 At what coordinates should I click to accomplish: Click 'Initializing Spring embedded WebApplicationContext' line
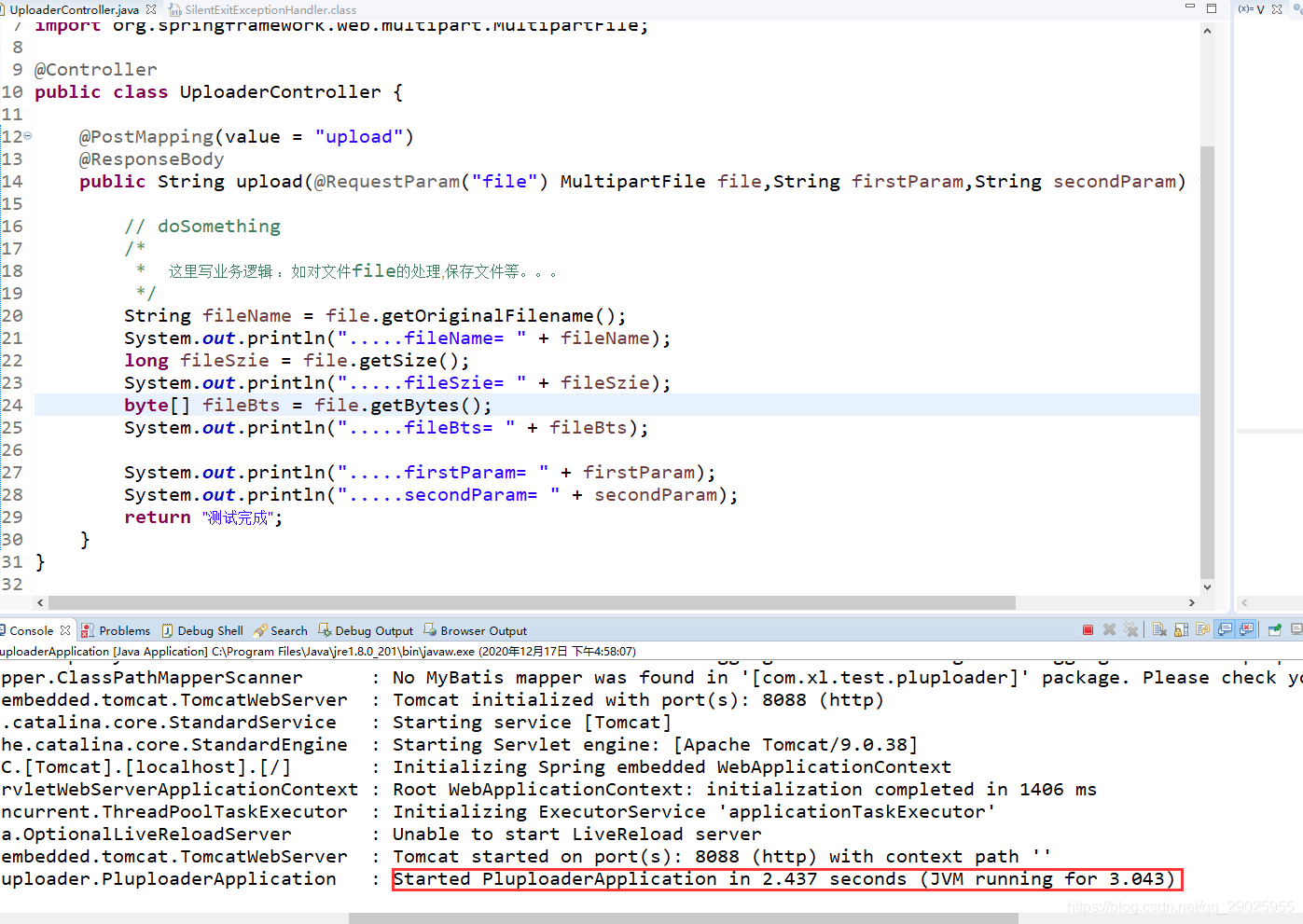[672, 767]
